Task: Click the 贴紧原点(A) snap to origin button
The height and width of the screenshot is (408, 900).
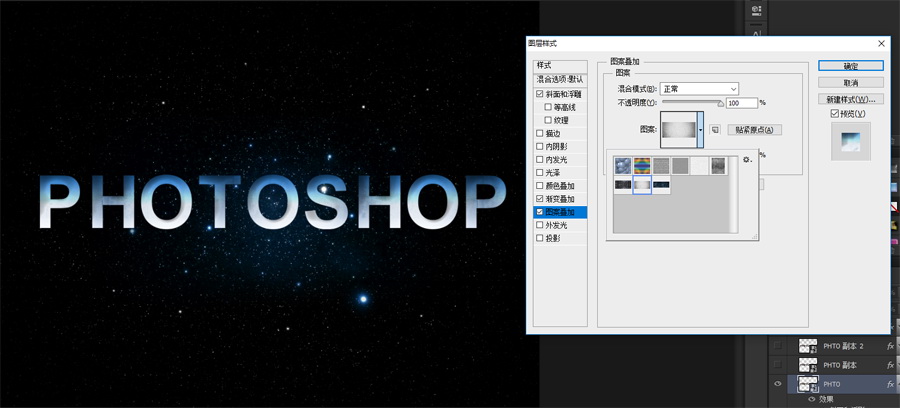Action: click(754, 130)
